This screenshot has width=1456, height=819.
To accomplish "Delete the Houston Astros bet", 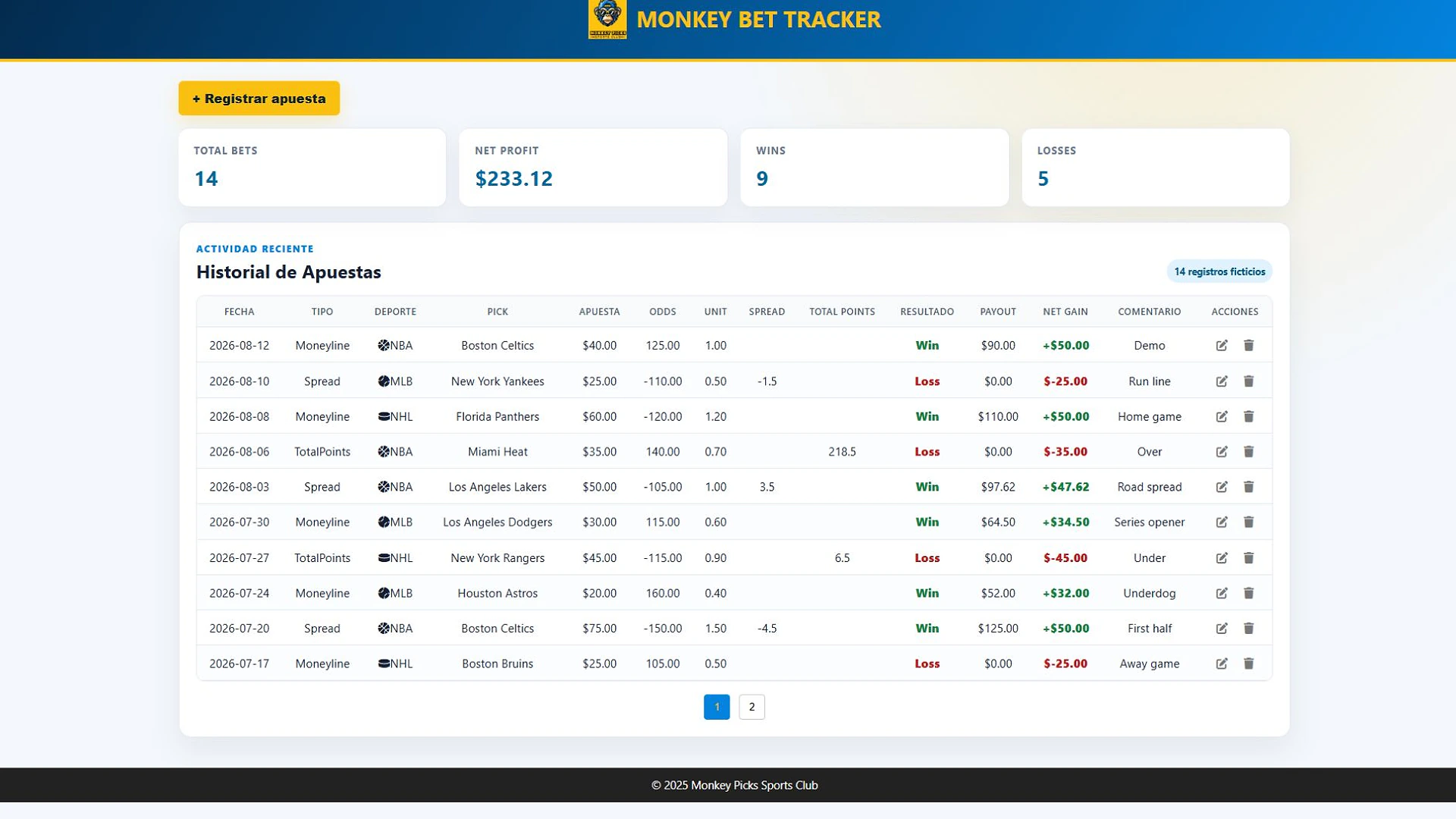I will click(x=1249, y=594).
